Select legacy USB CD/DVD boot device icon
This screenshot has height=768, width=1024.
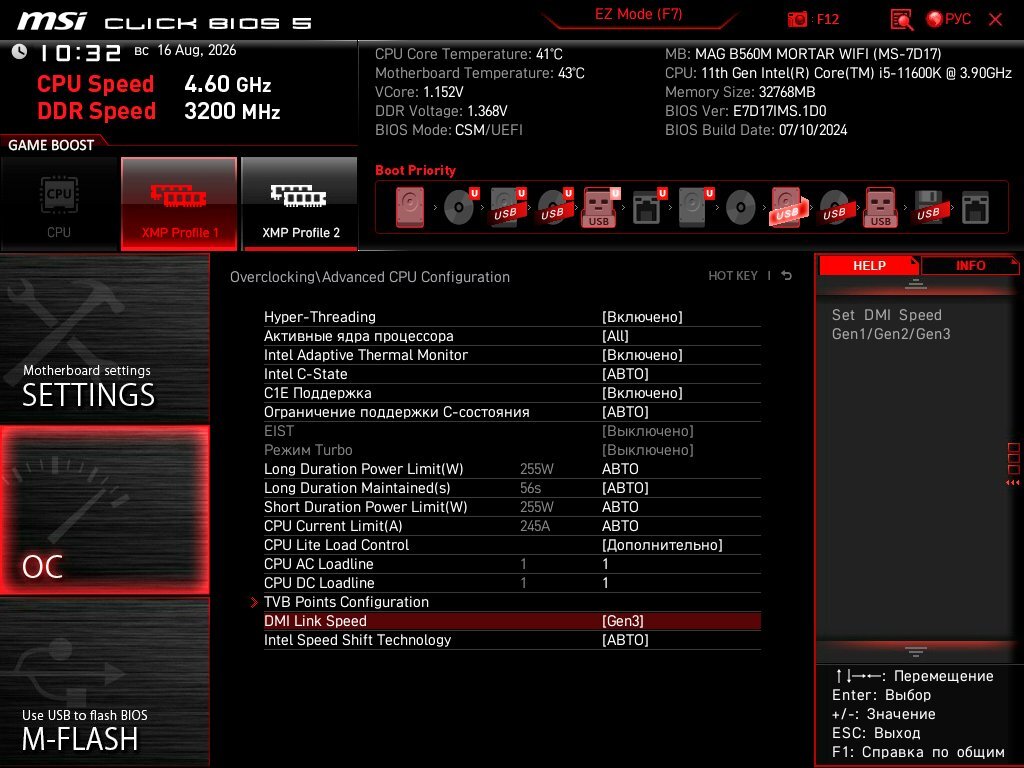(835, 208)
